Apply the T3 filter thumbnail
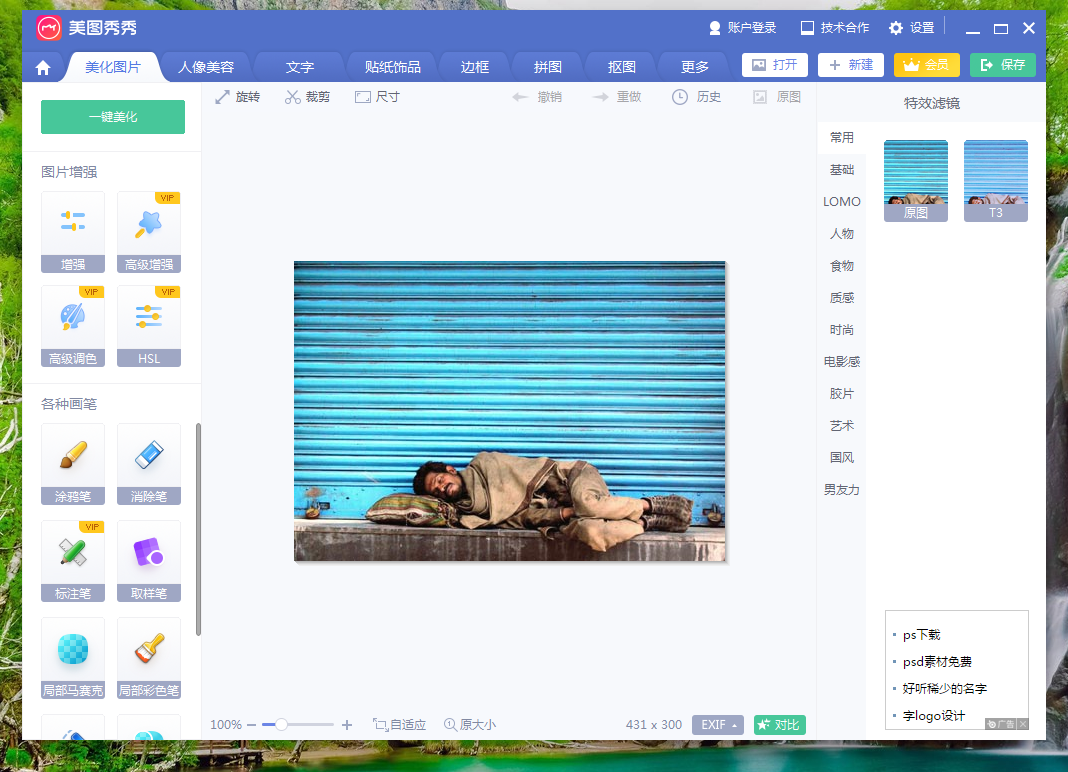 point(995,180)
